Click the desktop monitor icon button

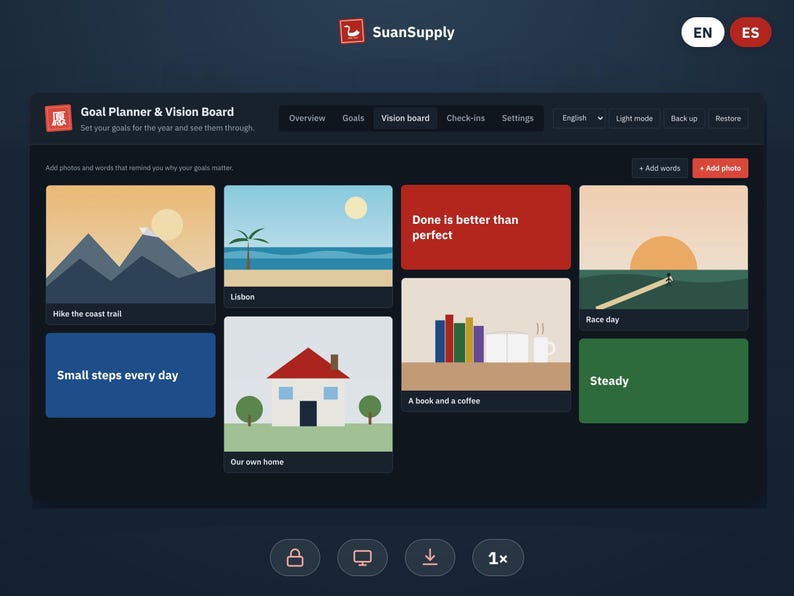(x=363, y=558)
